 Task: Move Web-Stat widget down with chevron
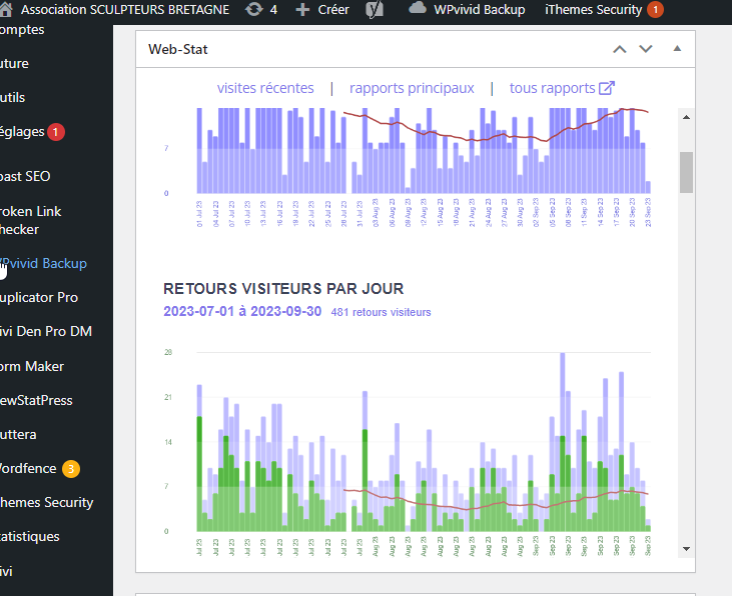click(x=646, y=48)
